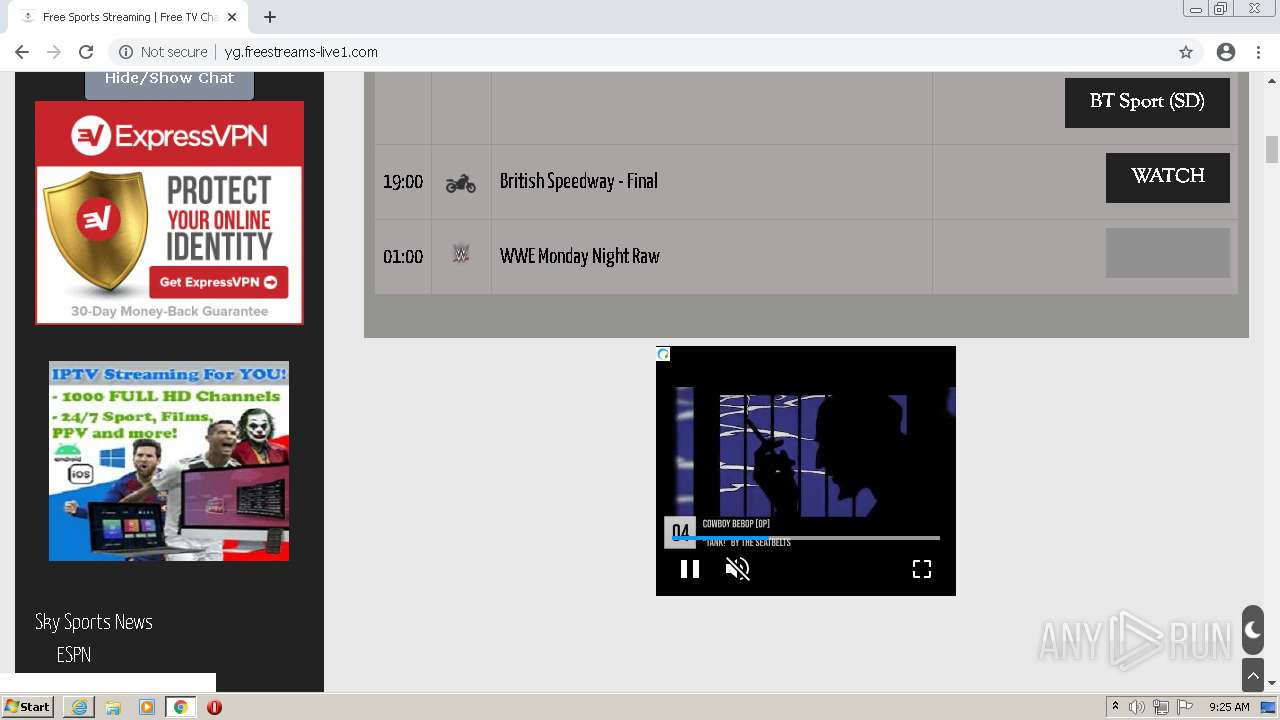Select British Speedway - Final event text
The width and height of the screenshot is (1280, 720).
tap(579, 181)
